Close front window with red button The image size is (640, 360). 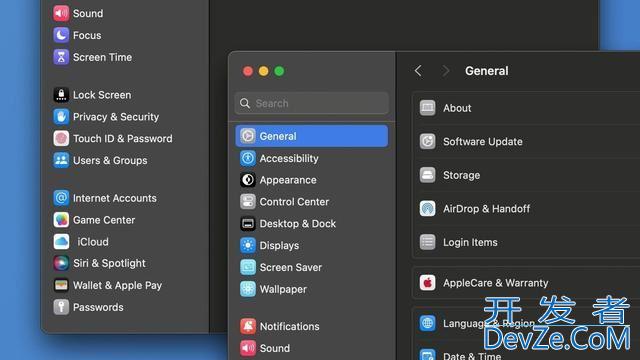click(248, 71)
